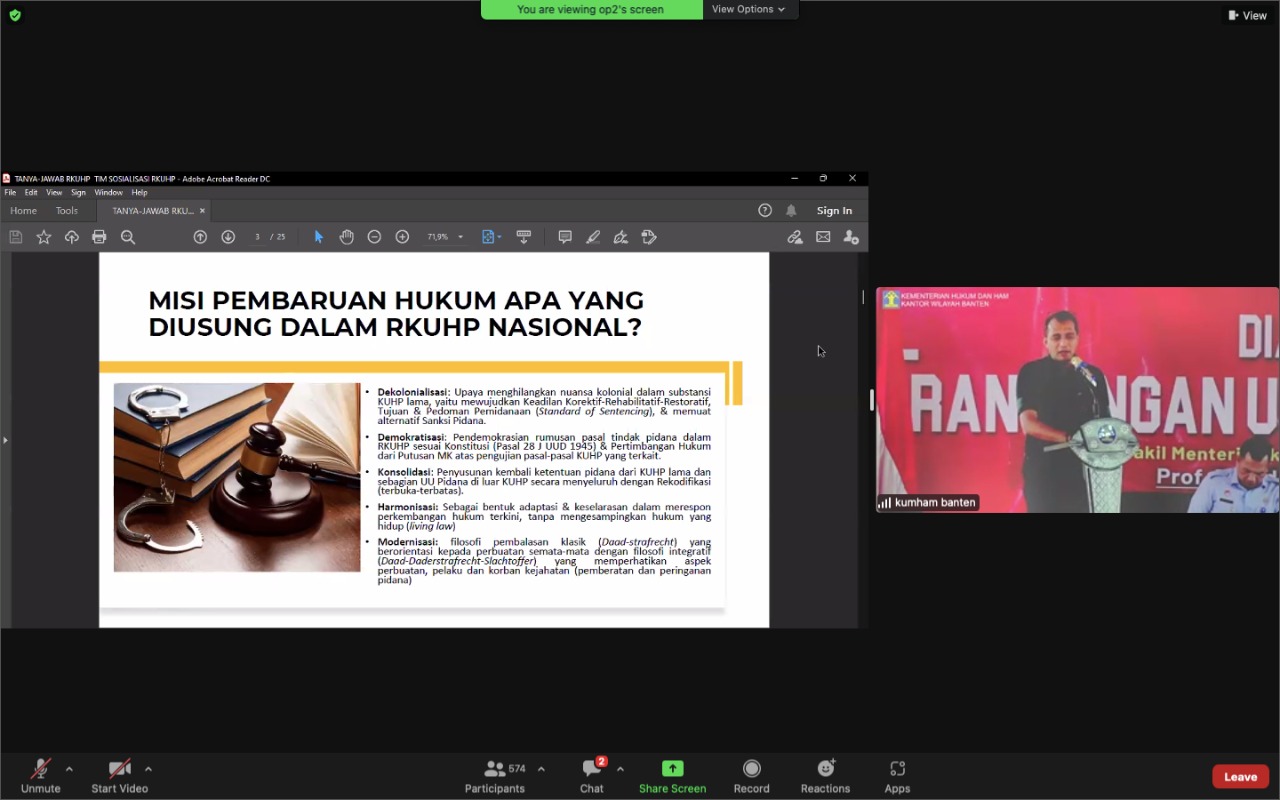
Task: Open the Tools tab in Acrobat
Action: pos(67,211)
